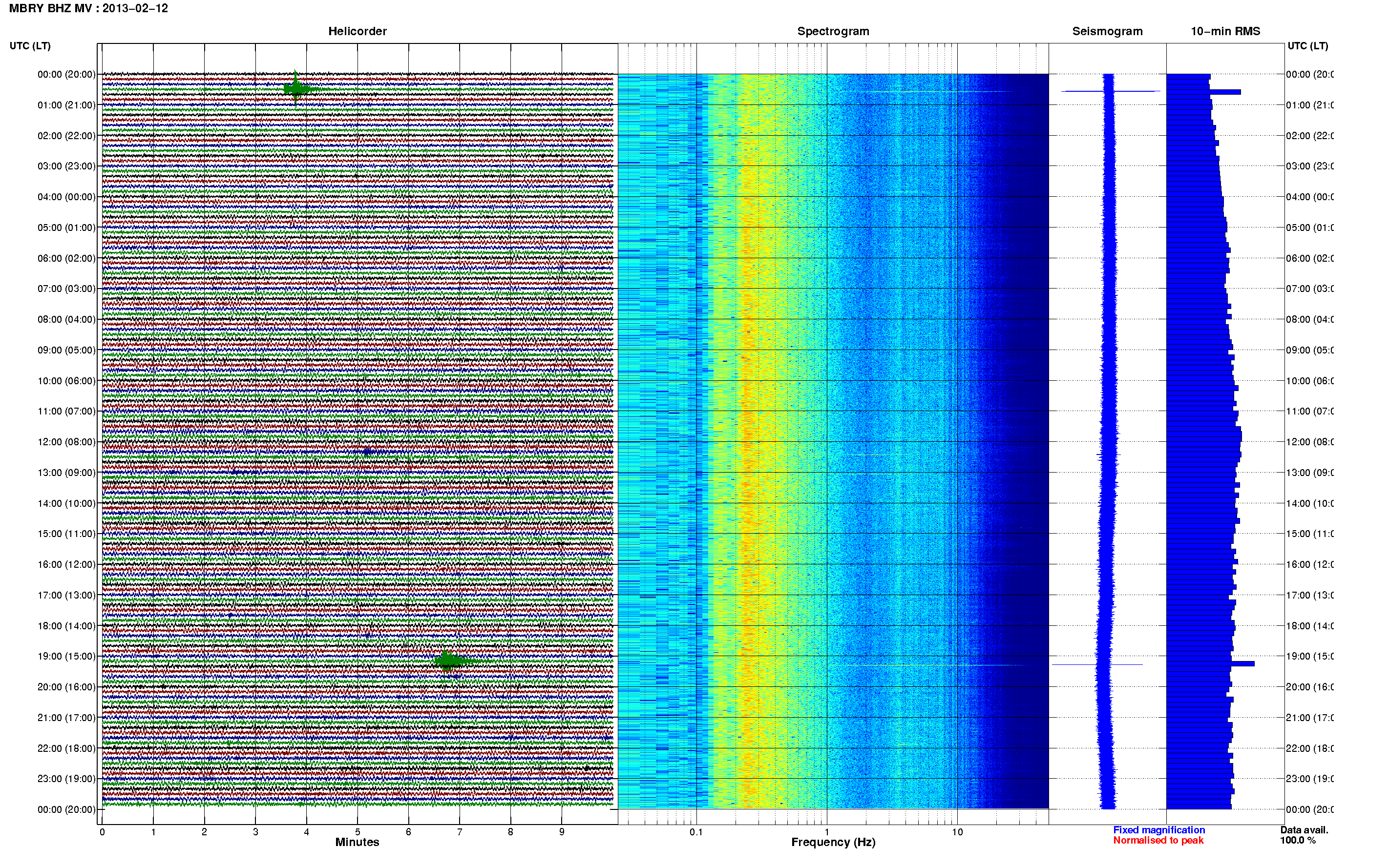This screenshot has height=868, width=1389.
Task: Click the left time label '21:00 (17:00)'
Action: tap(66, 718)
